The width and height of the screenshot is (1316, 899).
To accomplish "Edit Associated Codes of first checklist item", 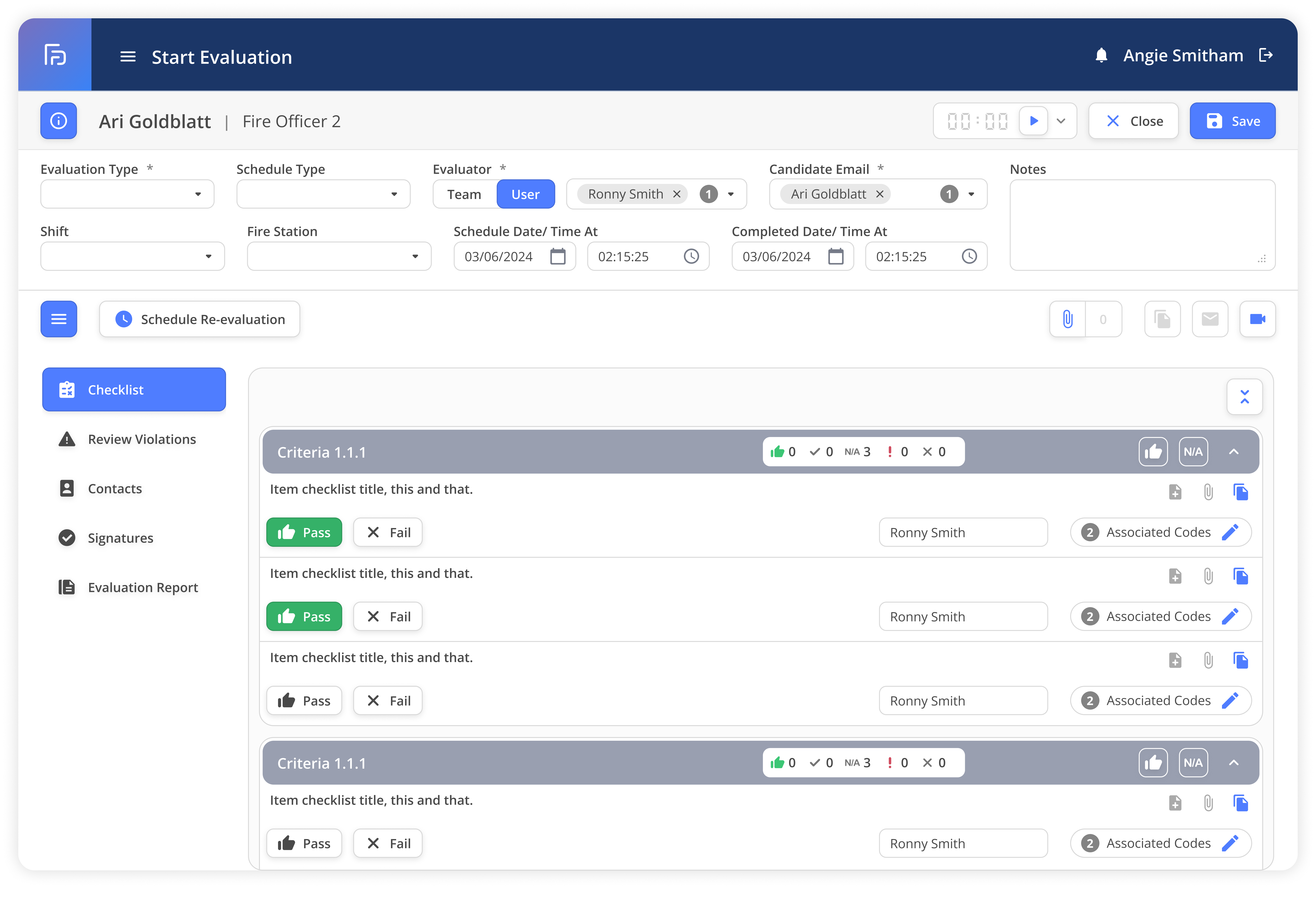I will click(1230, 532).
